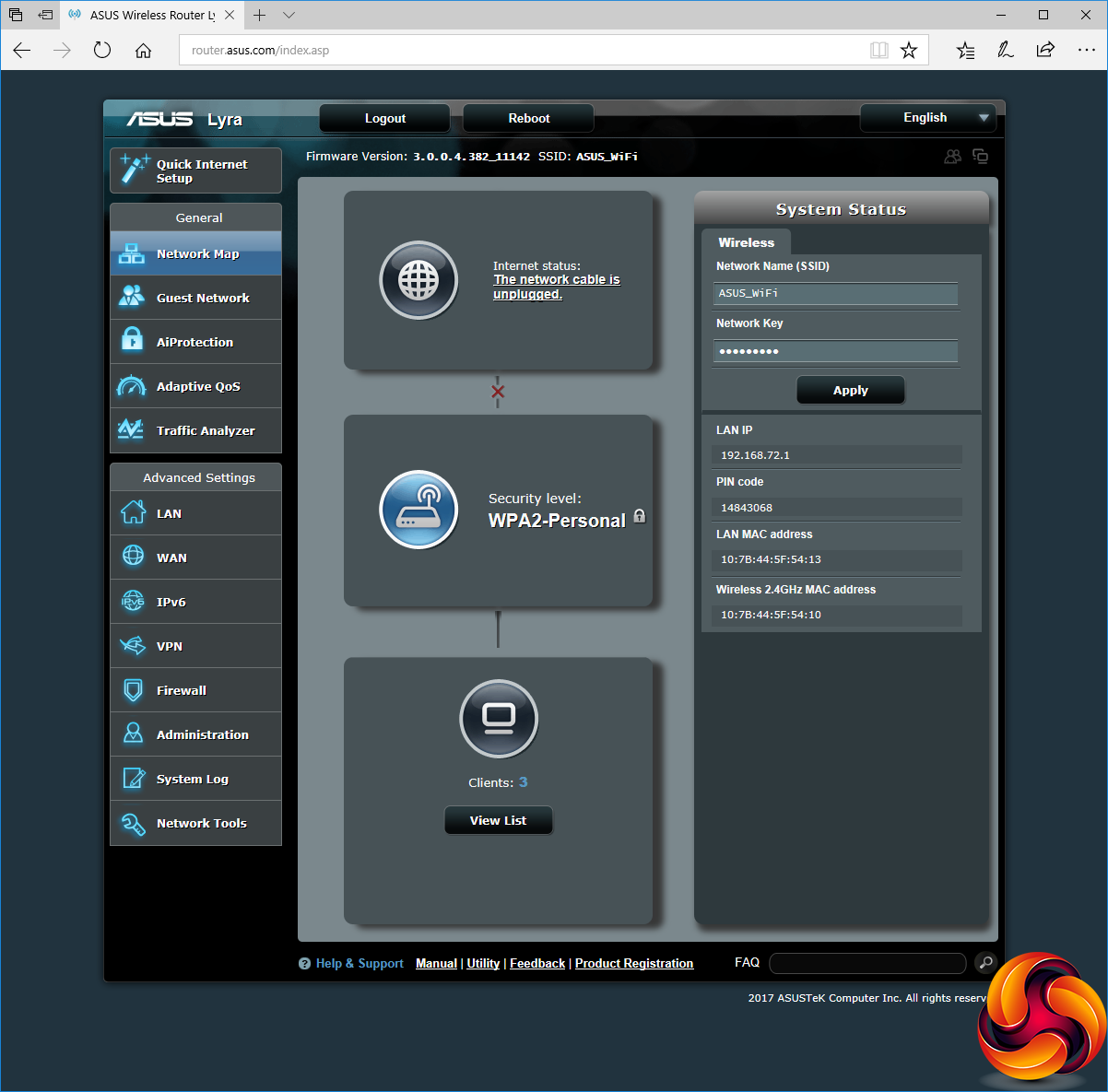Click firmware version 3.0.0.4.382_11142

coord(471,157)
